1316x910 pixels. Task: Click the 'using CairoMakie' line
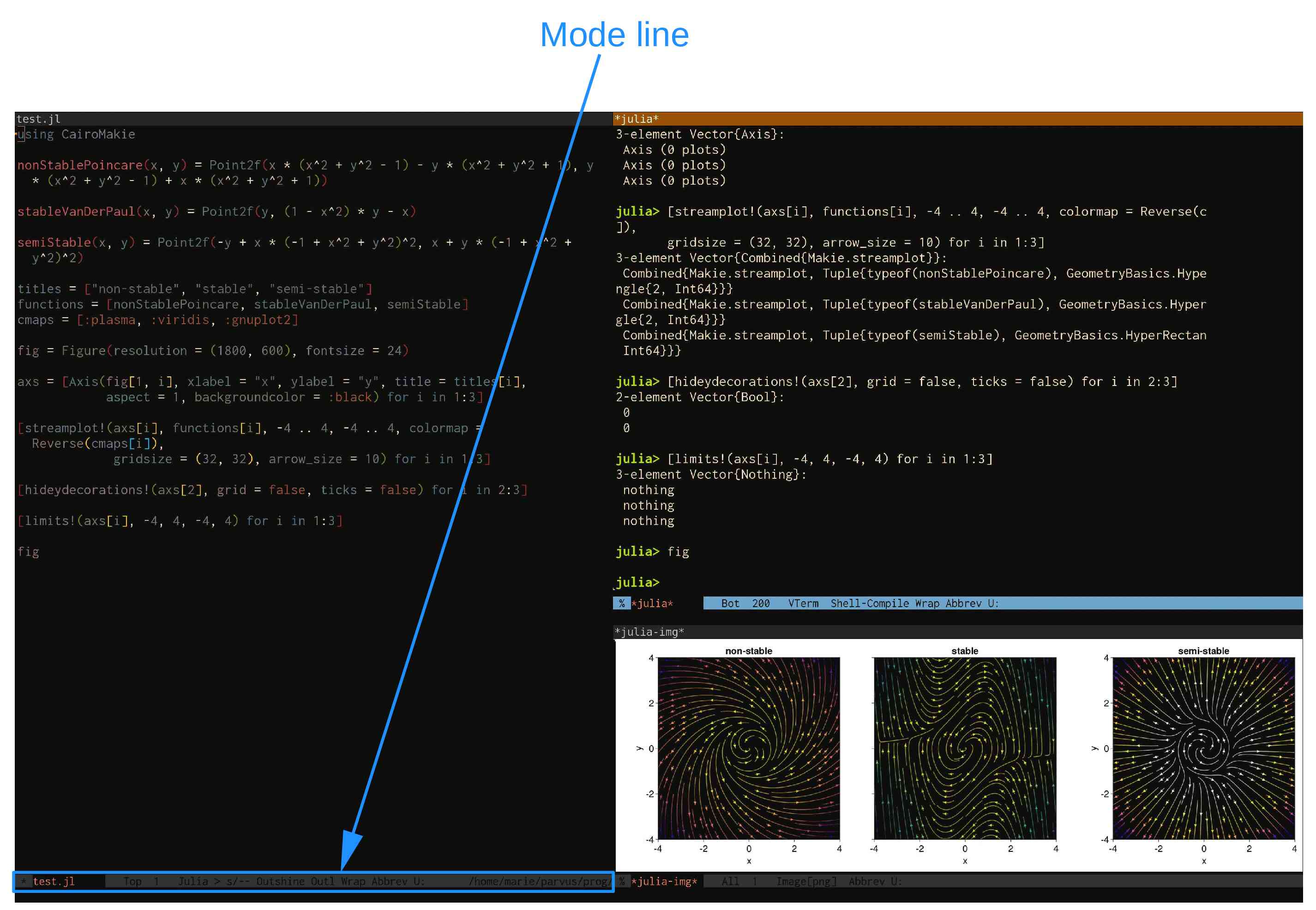[76, 134]
